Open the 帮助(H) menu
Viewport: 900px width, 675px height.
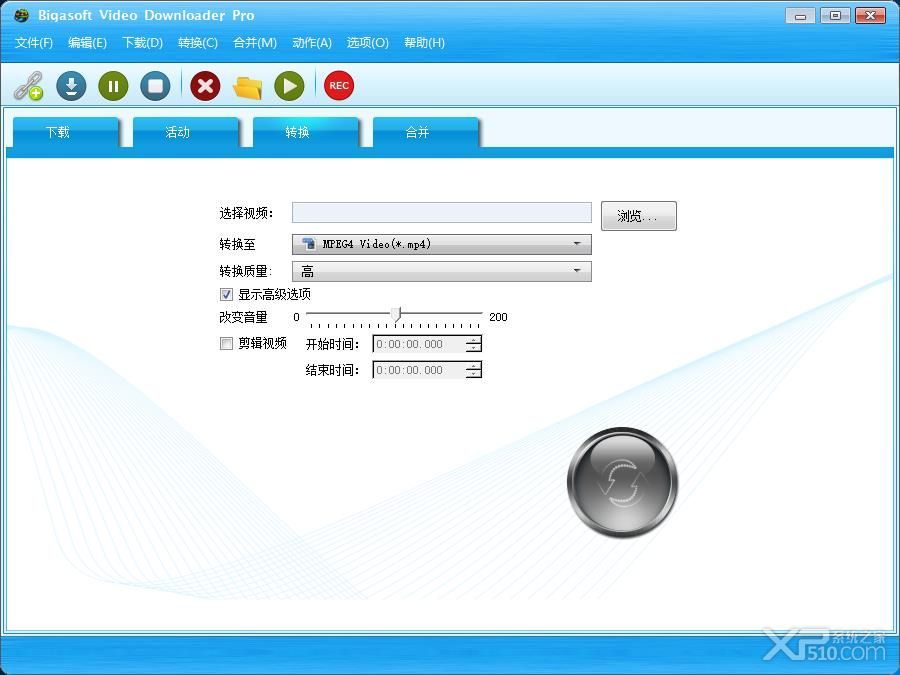[424, 42]
